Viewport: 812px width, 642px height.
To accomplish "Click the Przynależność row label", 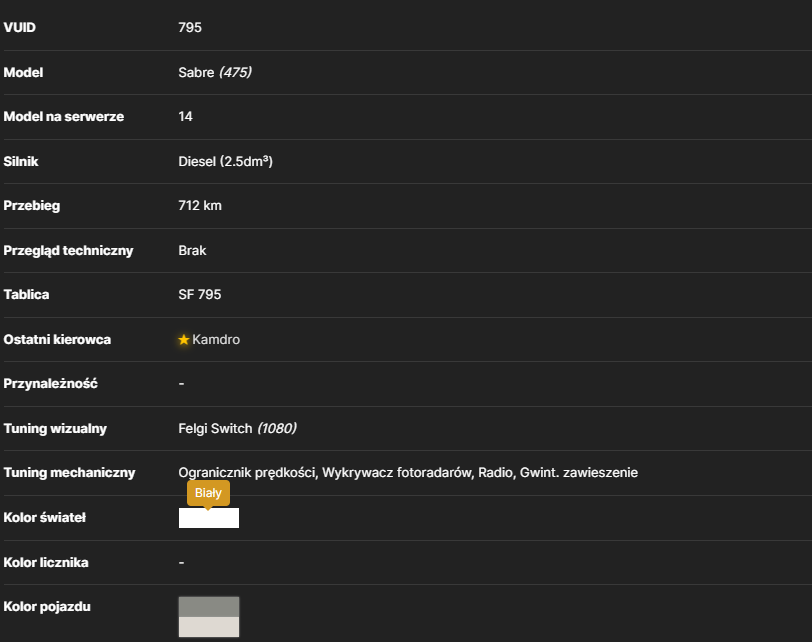I will (50, 384).
